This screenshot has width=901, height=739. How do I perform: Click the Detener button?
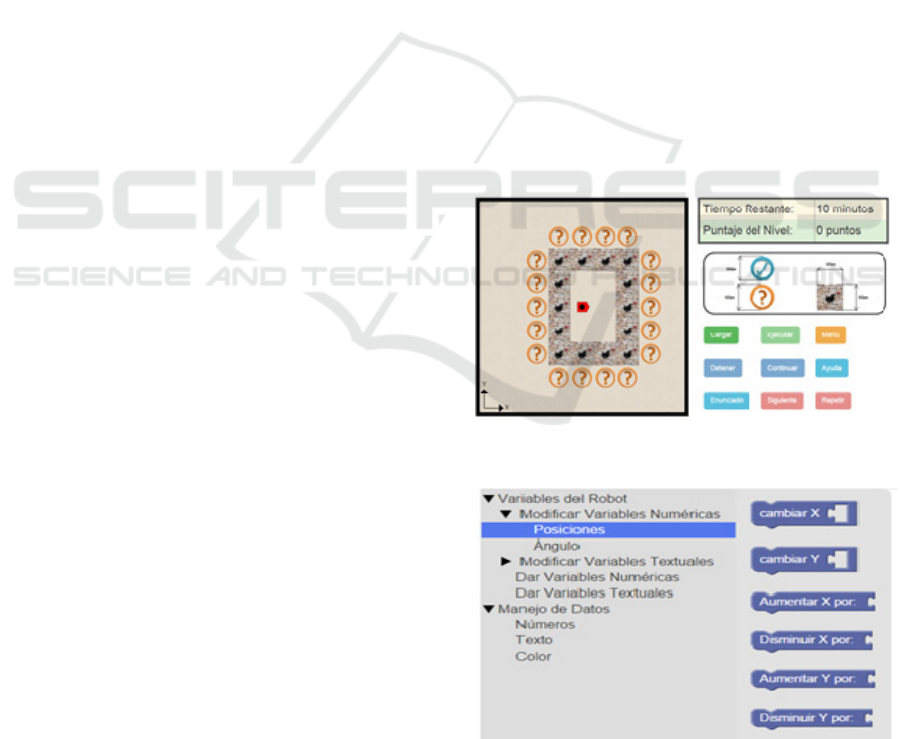click(x=722, y=368)
